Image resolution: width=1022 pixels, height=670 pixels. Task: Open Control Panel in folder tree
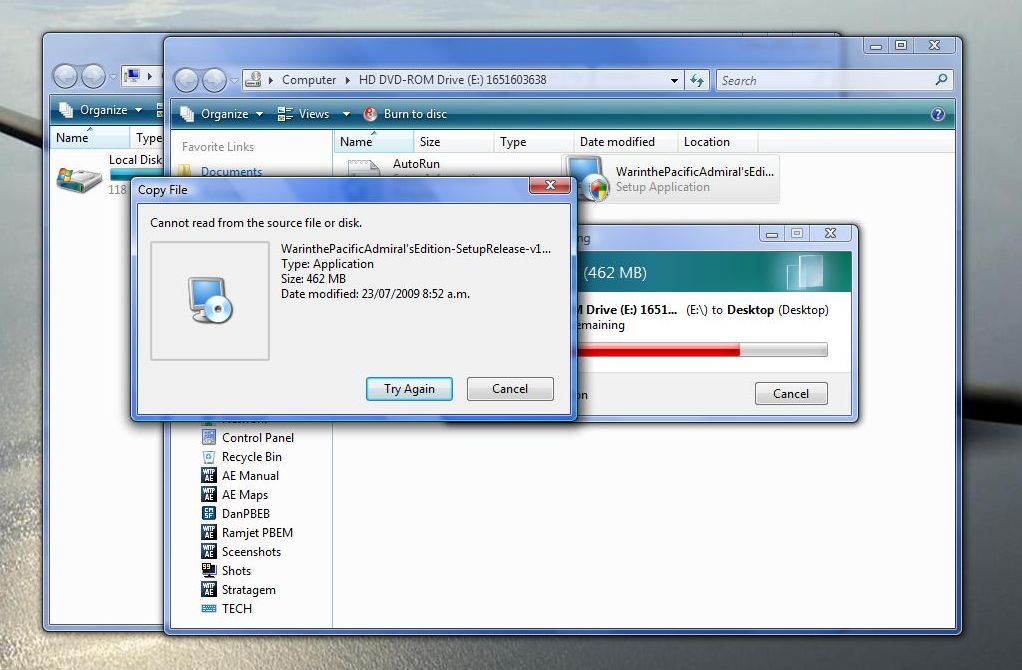[257, 438]
